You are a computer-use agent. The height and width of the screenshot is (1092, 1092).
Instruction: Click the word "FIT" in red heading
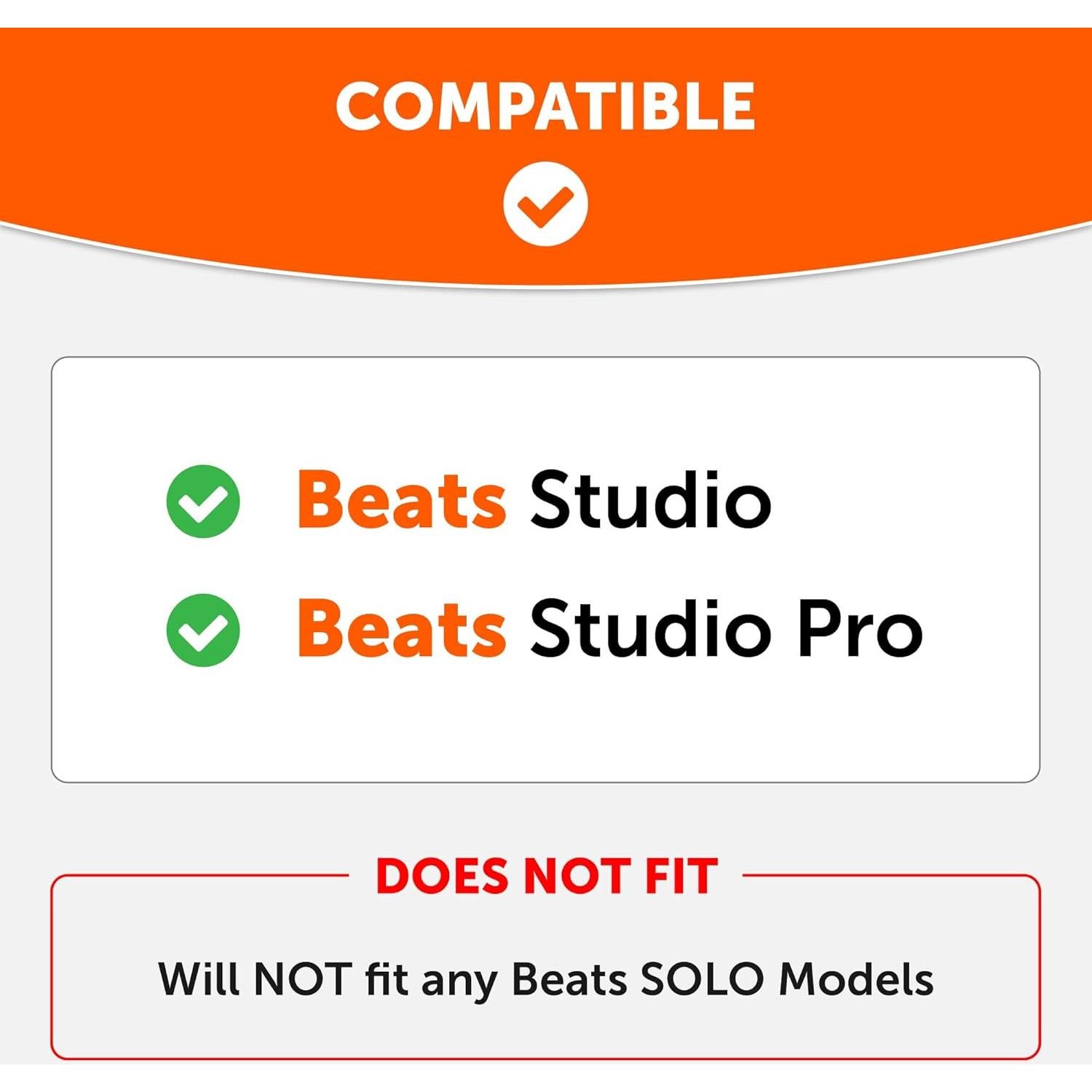(681, 876)
